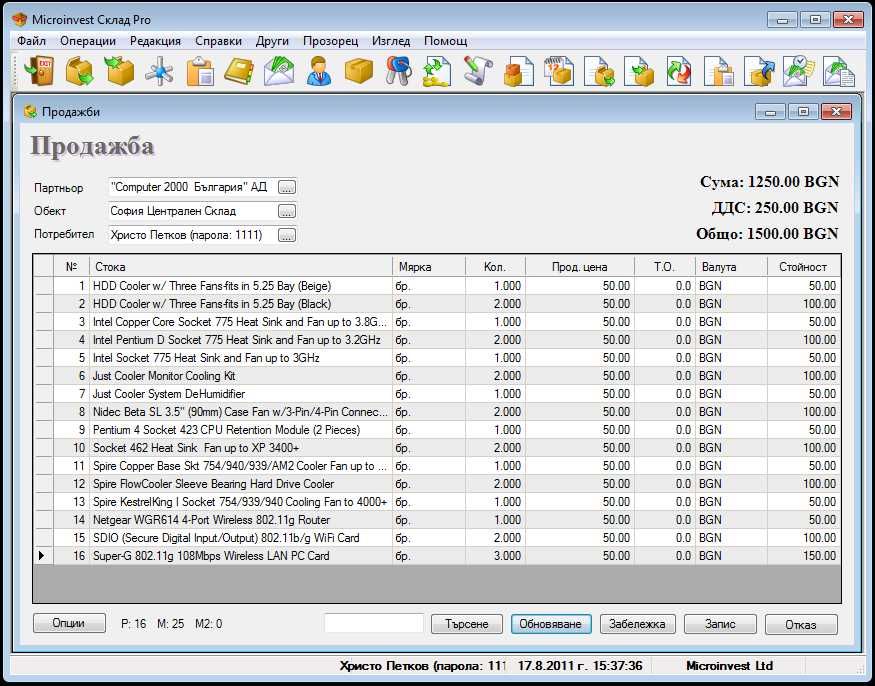The height and width of the screenshot is (686, 875).
Task: Click the Търсене button
Action: point(467,624)
